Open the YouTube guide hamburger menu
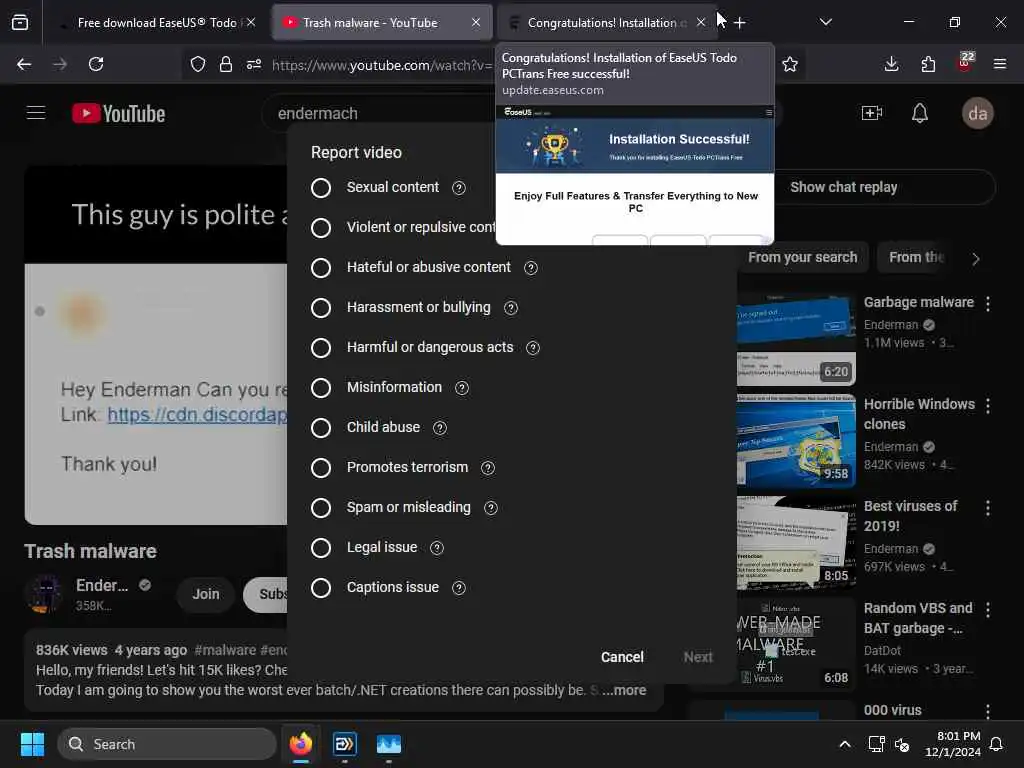 click(36, 113)
